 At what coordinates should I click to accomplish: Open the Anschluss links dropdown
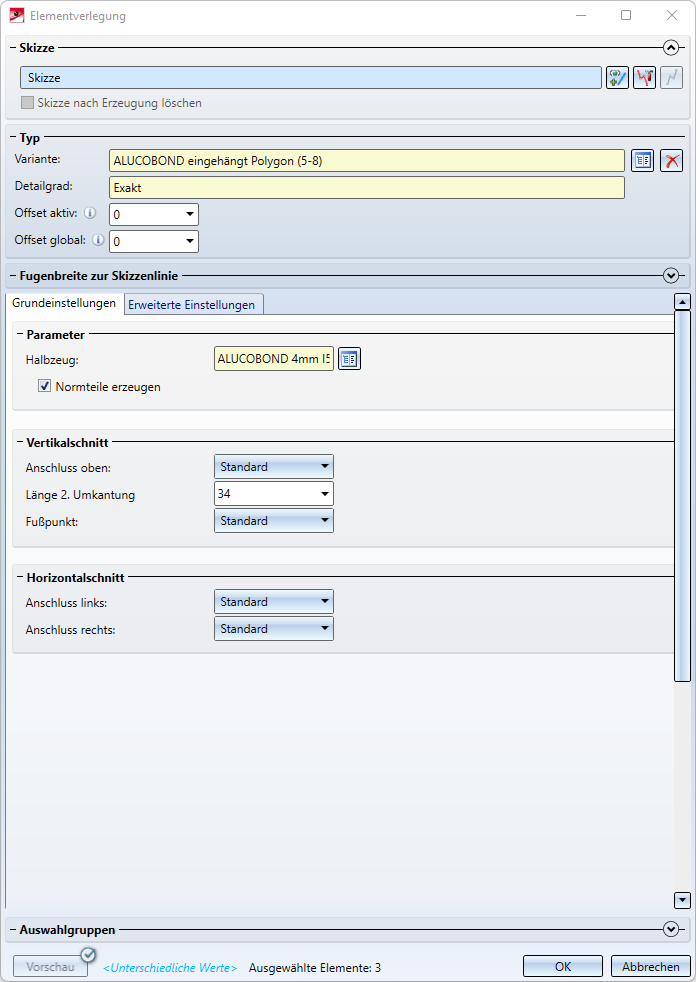click(274, 602)
